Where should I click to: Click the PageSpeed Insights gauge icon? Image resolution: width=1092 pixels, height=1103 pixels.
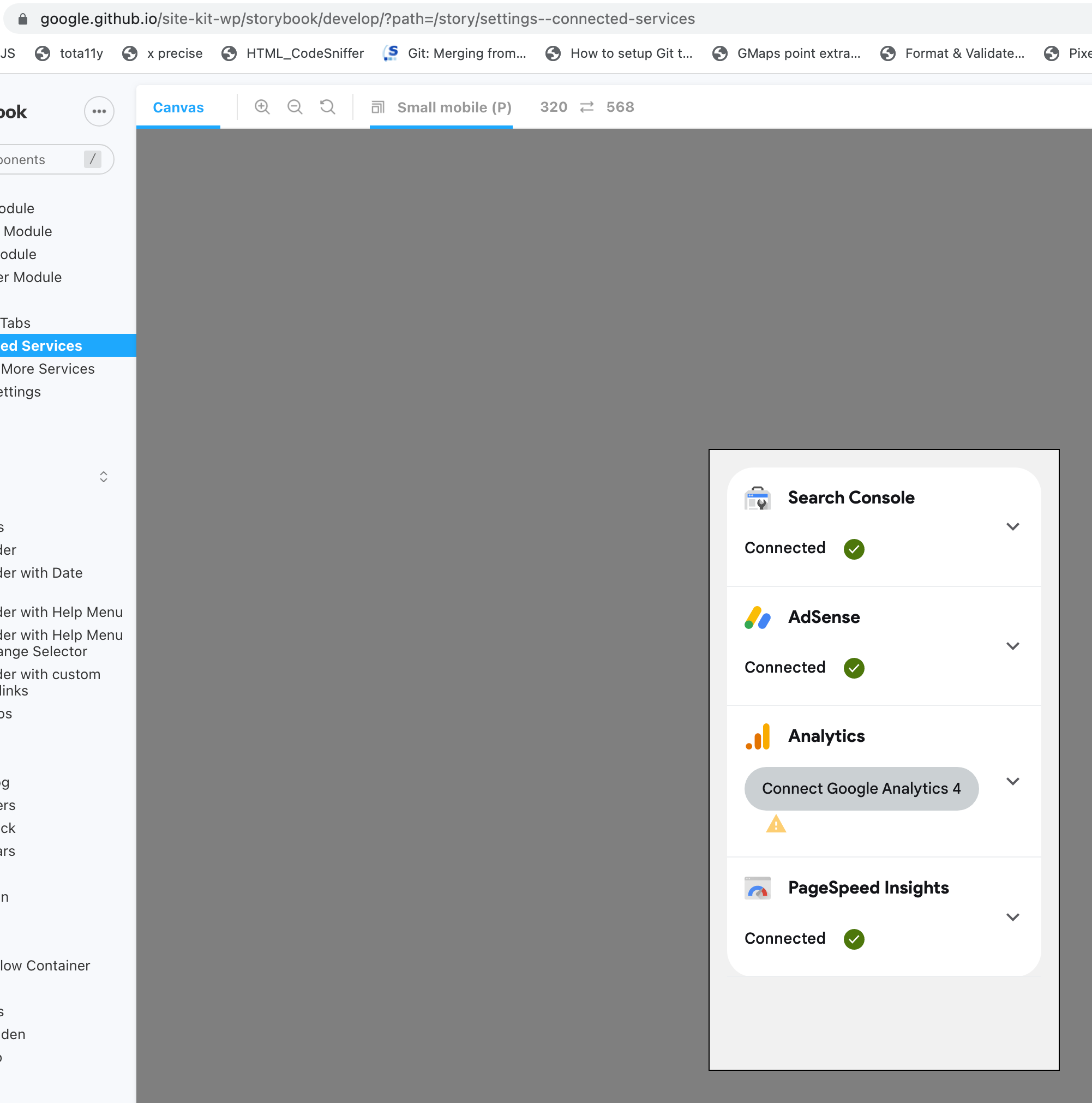757,888
